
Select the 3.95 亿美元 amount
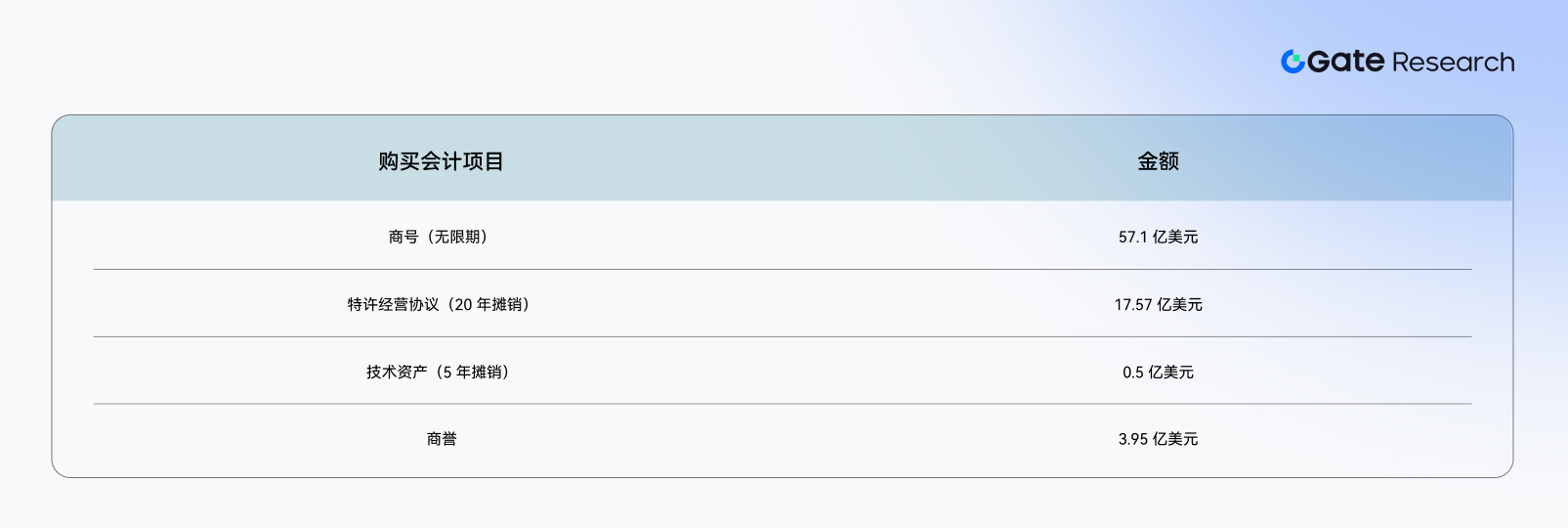(1158, 439)
